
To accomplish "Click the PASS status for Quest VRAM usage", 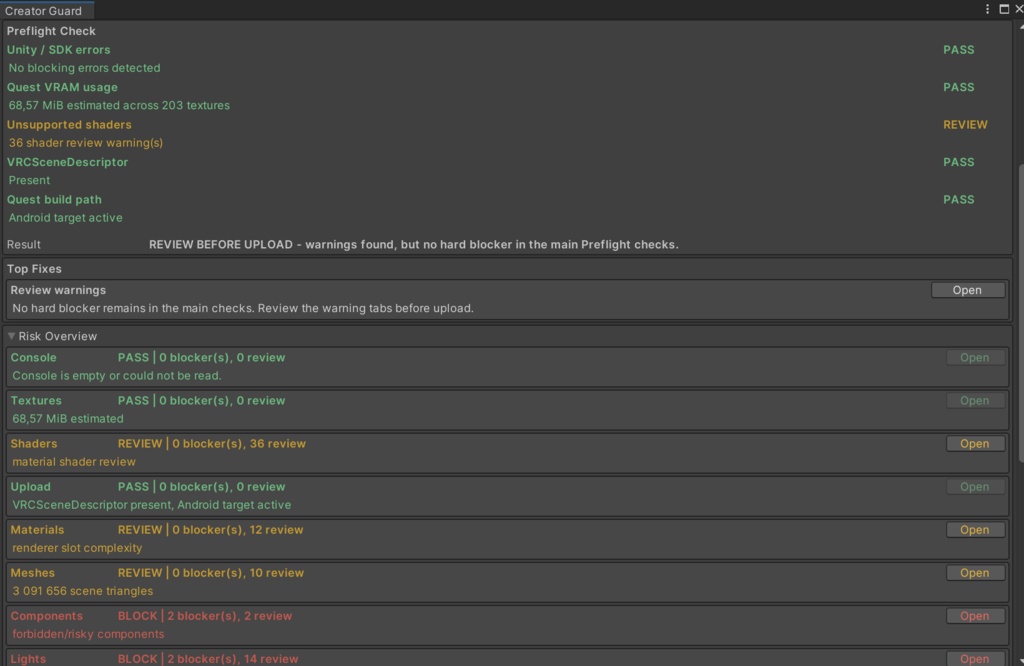I will pyautogui.click(x=958, y=87).
